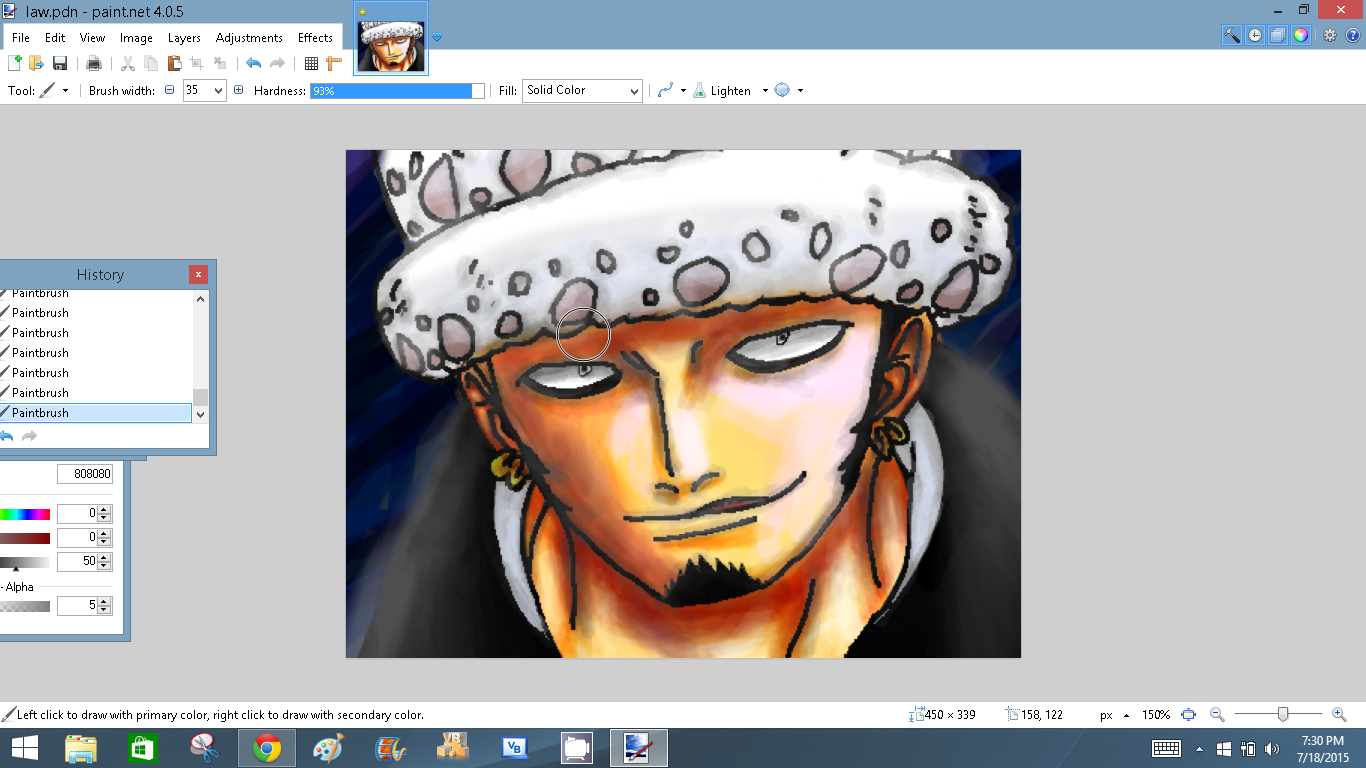Screen dimensions: 1366x768
Task: Click the Open file icon
Action: click(x=37, y=63)
